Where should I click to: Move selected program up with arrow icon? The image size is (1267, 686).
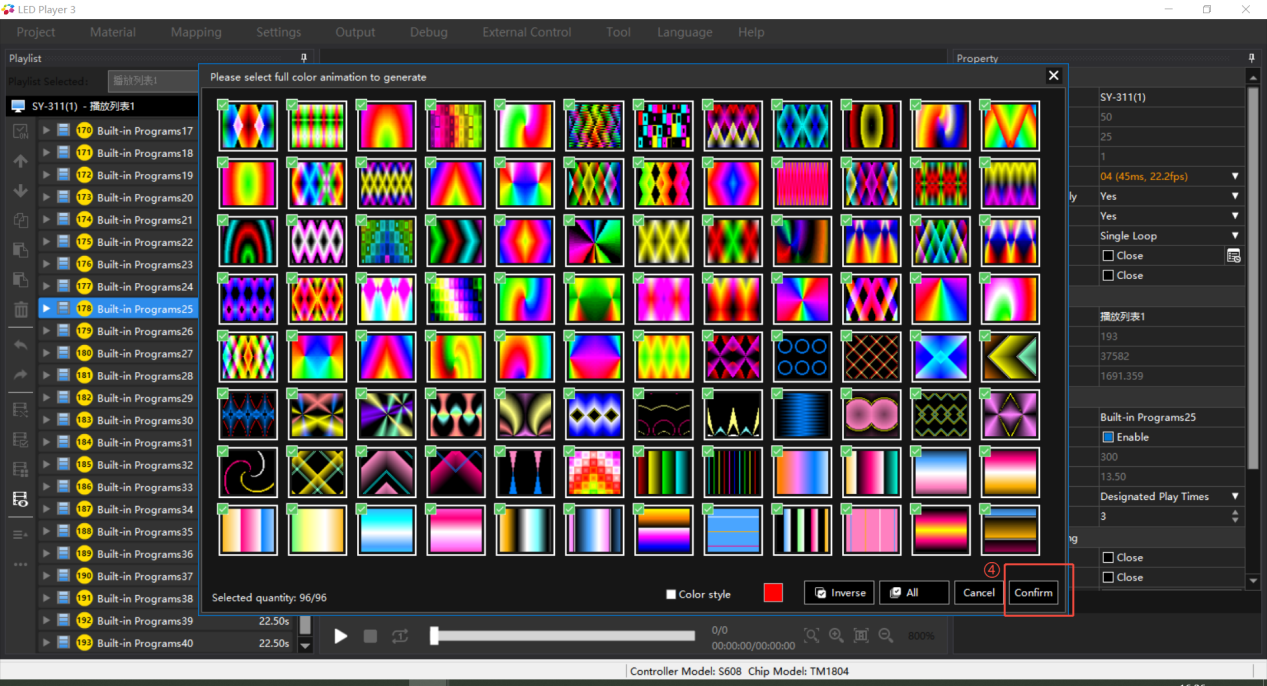[x=20, y=161]
